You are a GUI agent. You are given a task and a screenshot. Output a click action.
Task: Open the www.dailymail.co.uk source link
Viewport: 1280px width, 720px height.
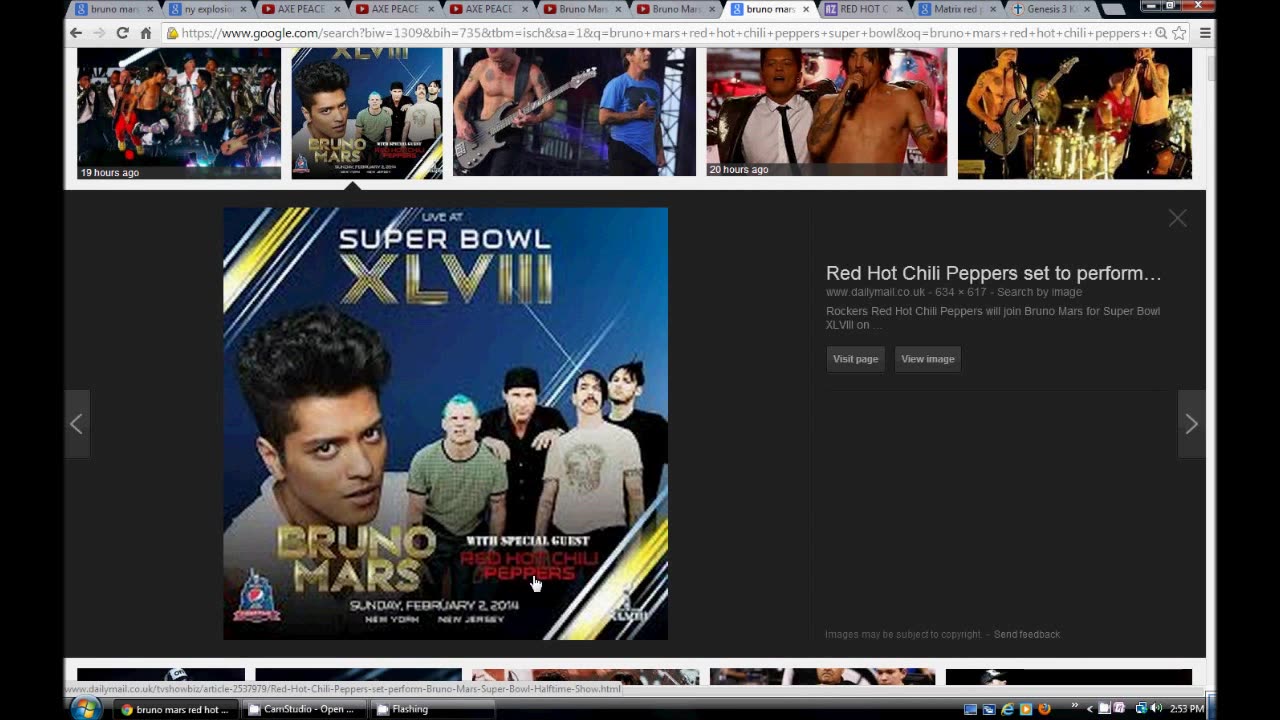click(x=875, y=292)
